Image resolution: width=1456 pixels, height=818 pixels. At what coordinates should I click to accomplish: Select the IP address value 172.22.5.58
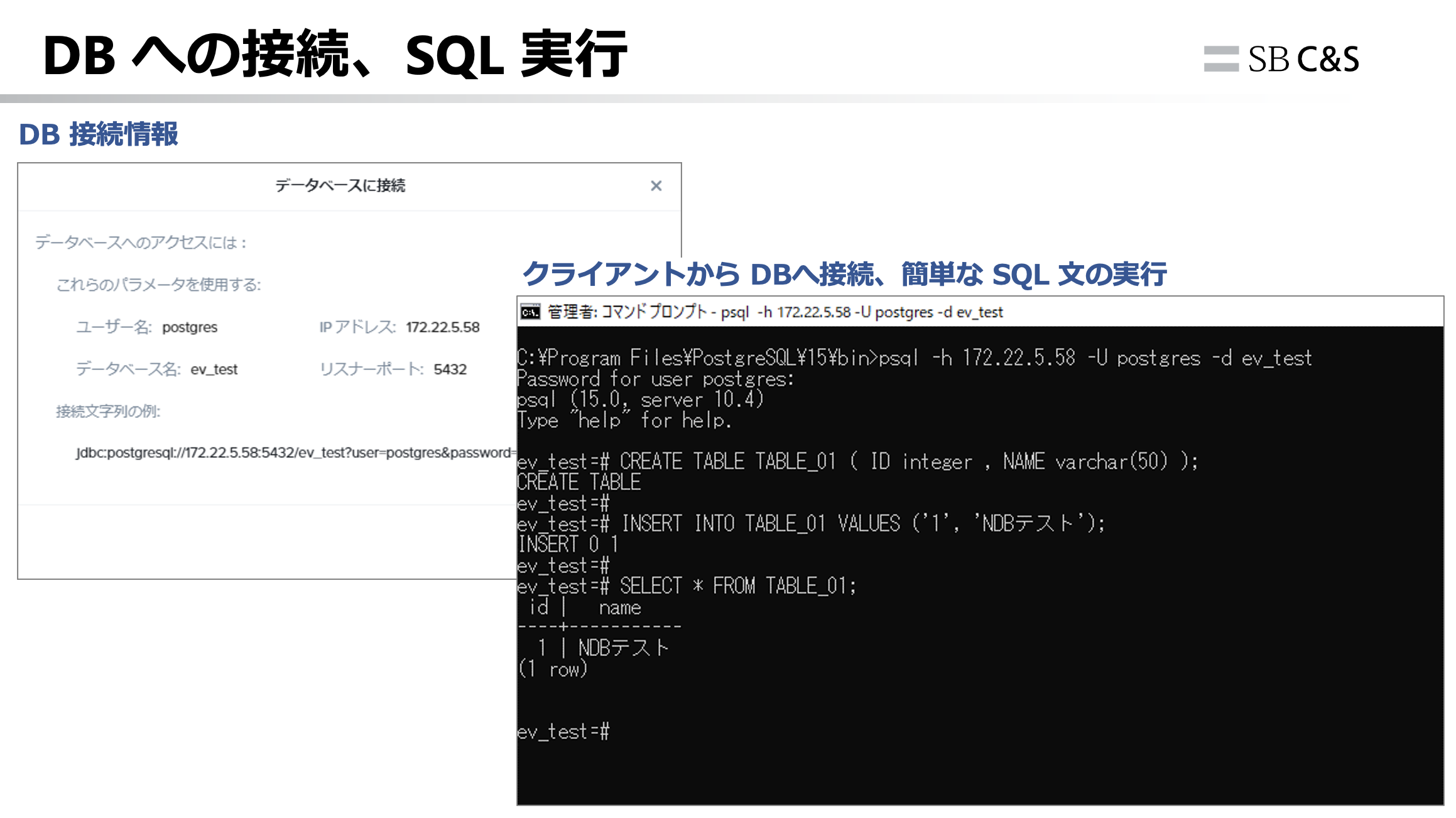pos(443,327)
